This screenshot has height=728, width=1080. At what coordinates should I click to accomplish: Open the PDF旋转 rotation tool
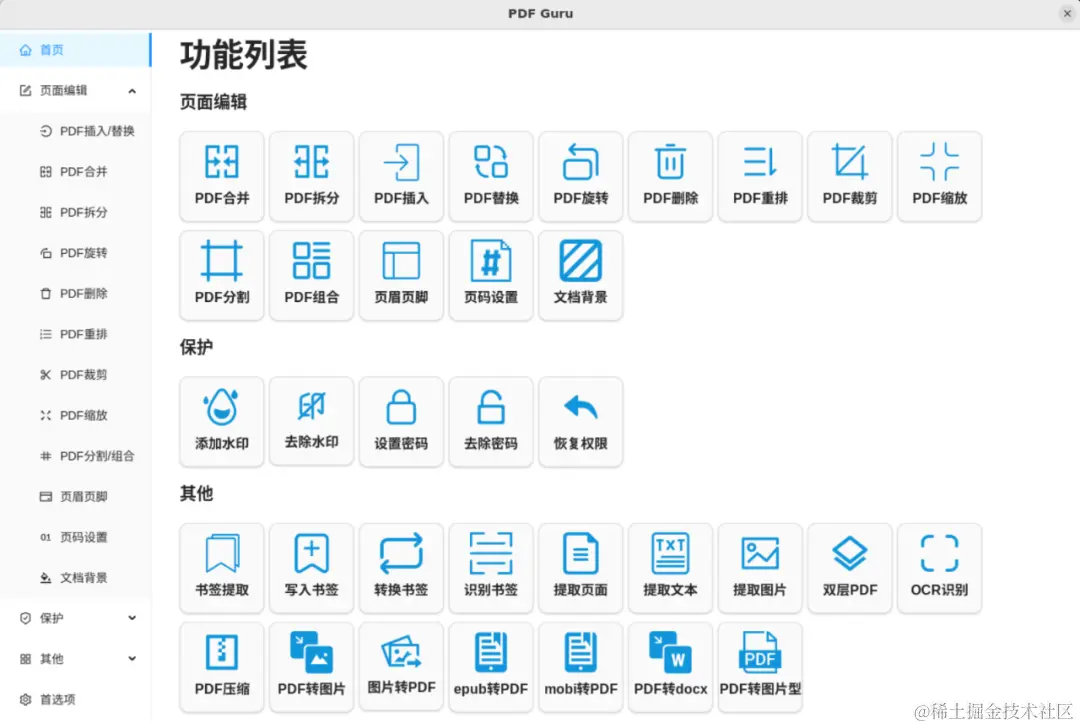pos(581,176)
